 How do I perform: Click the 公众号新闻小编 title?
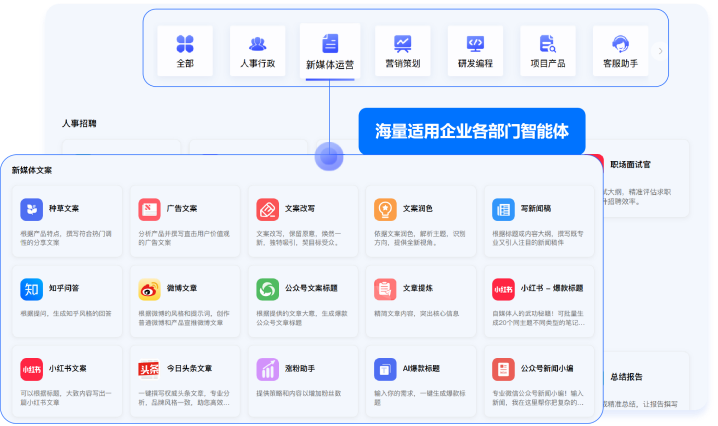(547, 368)
